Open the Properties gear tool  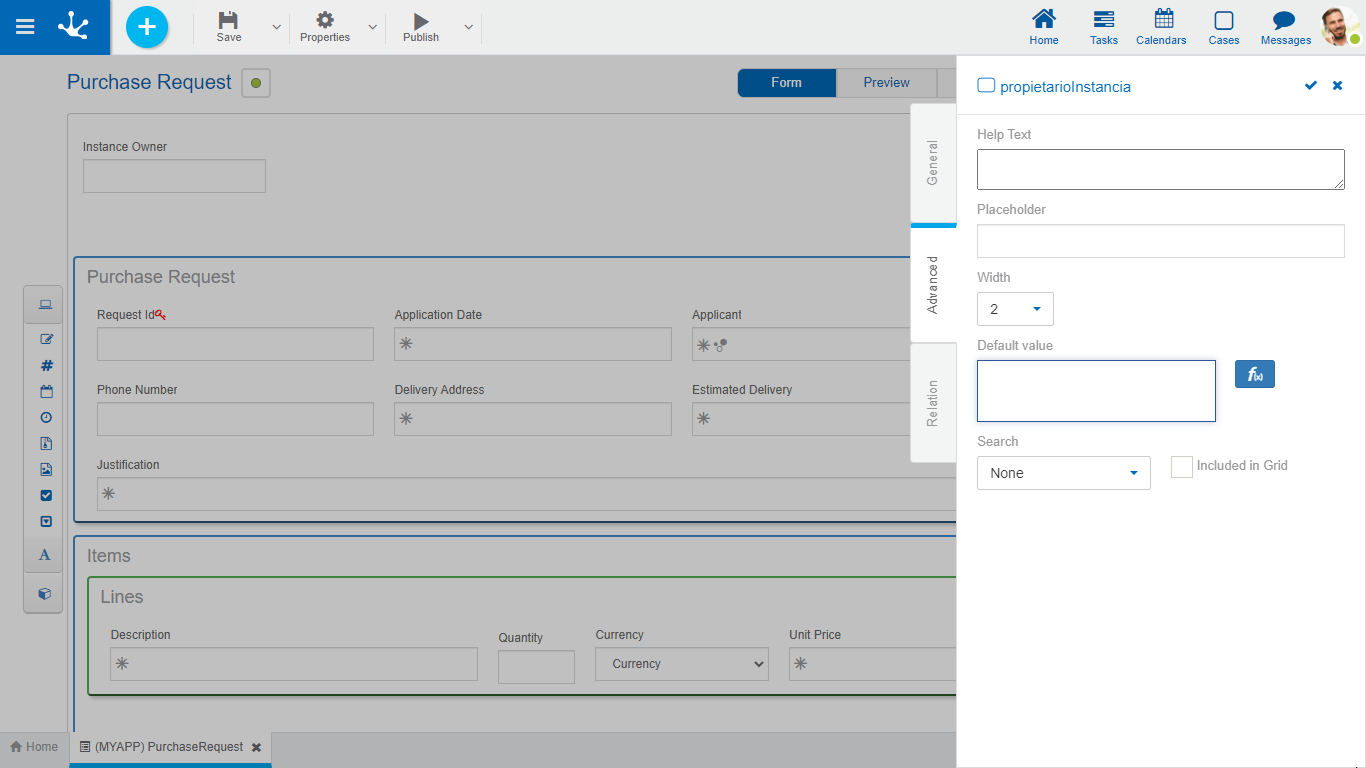click(325, 27)
